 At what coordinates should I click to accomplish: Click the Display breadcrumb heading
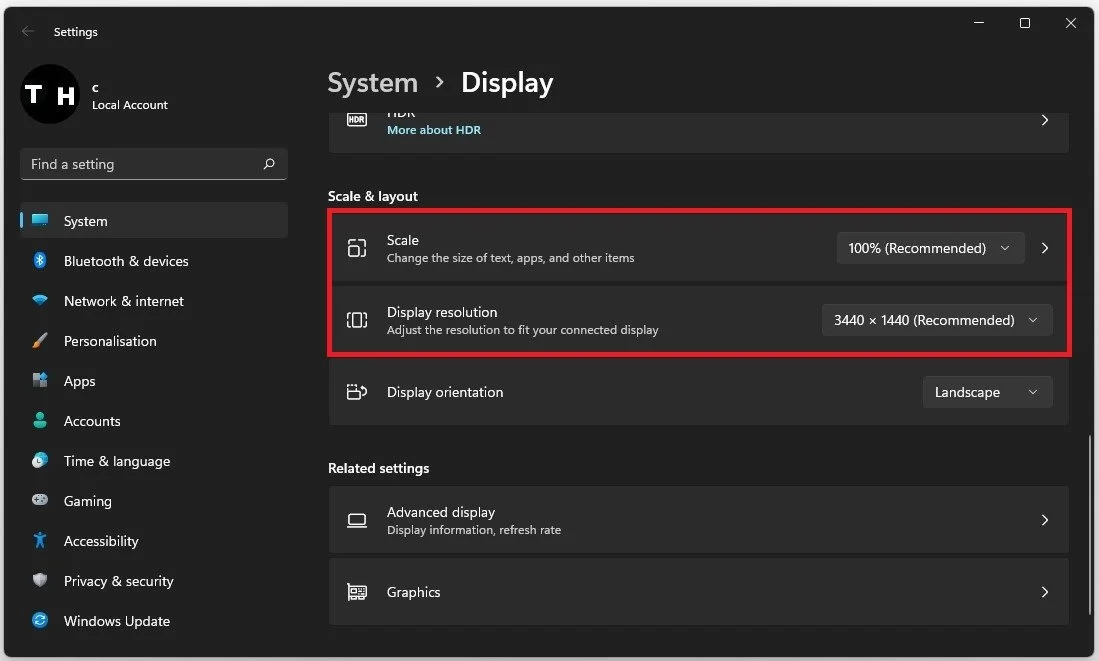[507, 83]
